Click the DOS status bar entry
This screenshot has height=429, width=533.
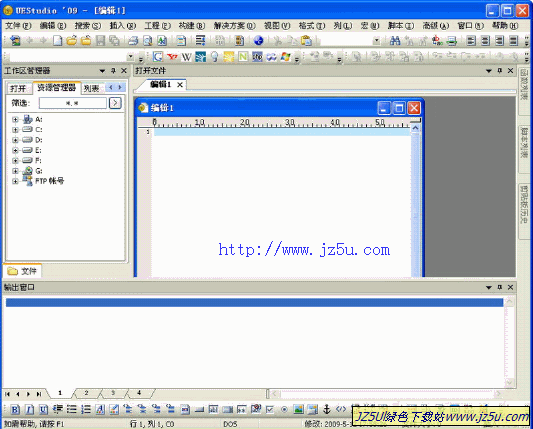pyautogui.click(x=230, y=424)
